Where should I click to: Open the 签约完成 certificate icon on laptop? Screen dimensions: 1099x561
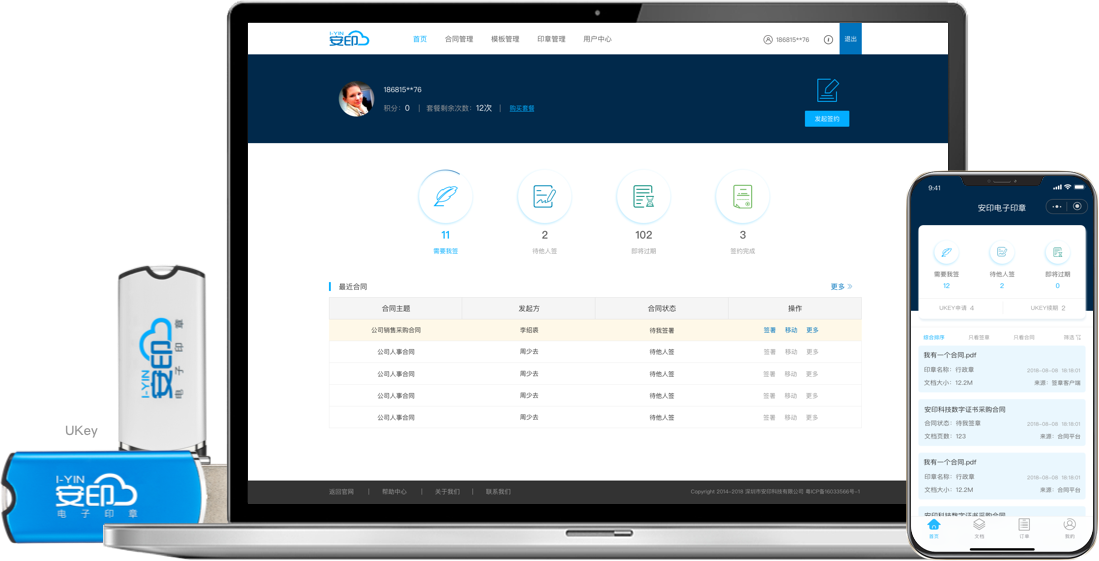(x=742, y=196)
